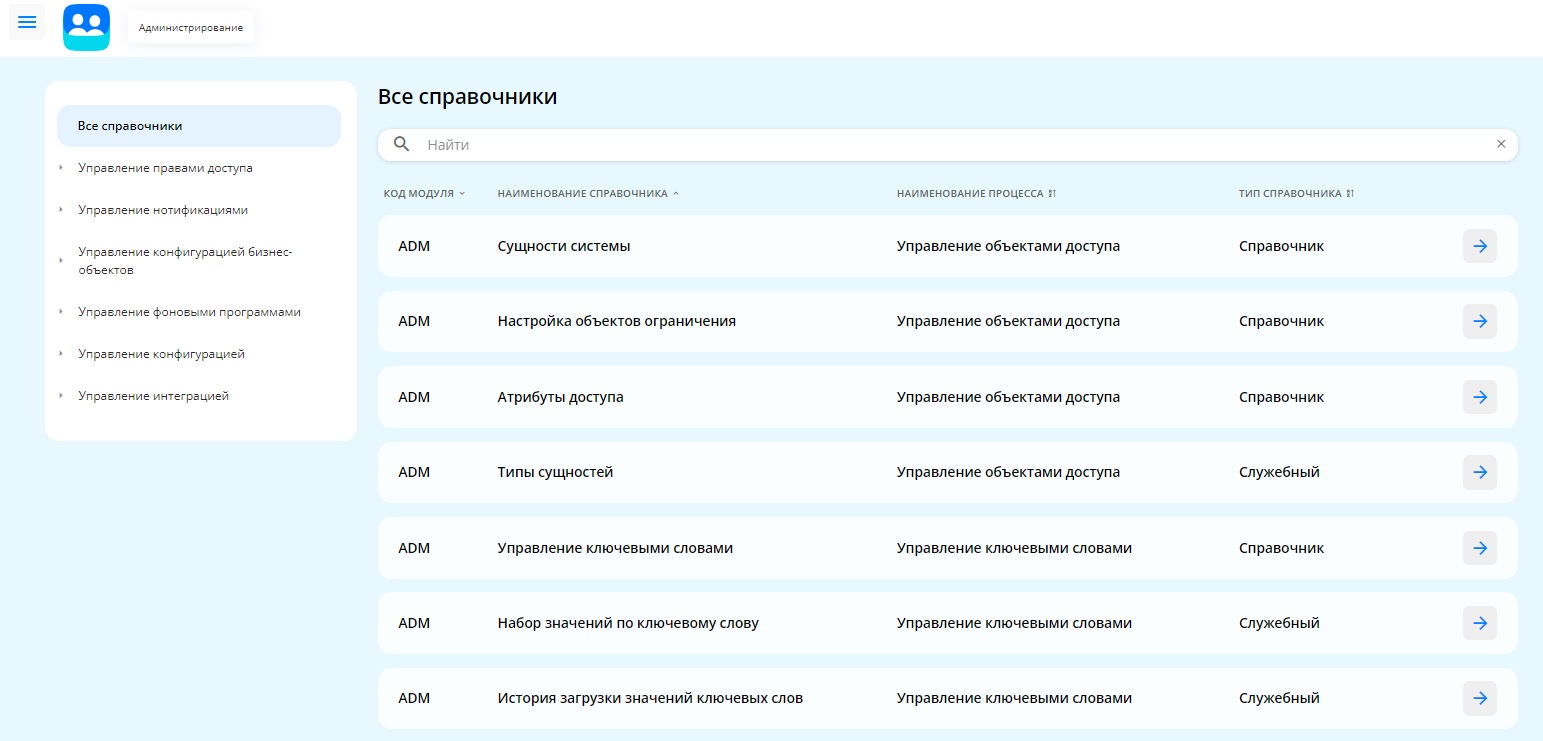1543x741 pixels.
Task: Open Типы сущностей via arrow icon
Action: [x=1479, y=472]
